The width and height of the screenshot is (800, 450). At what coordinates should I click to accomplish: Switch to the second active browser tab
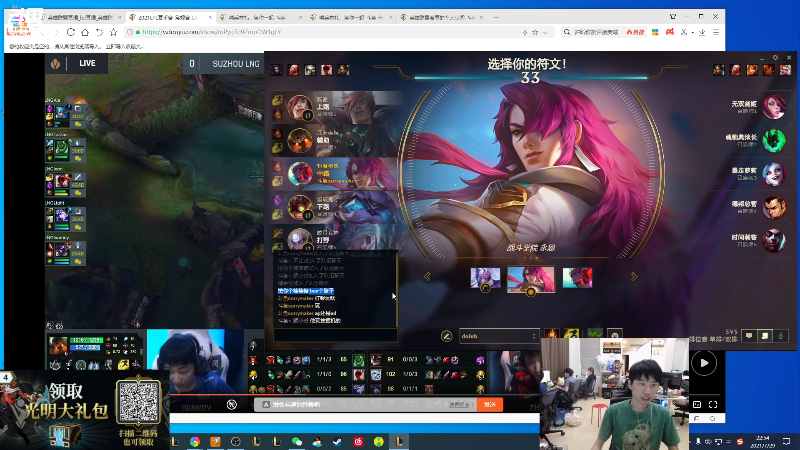tap(170, 17)
